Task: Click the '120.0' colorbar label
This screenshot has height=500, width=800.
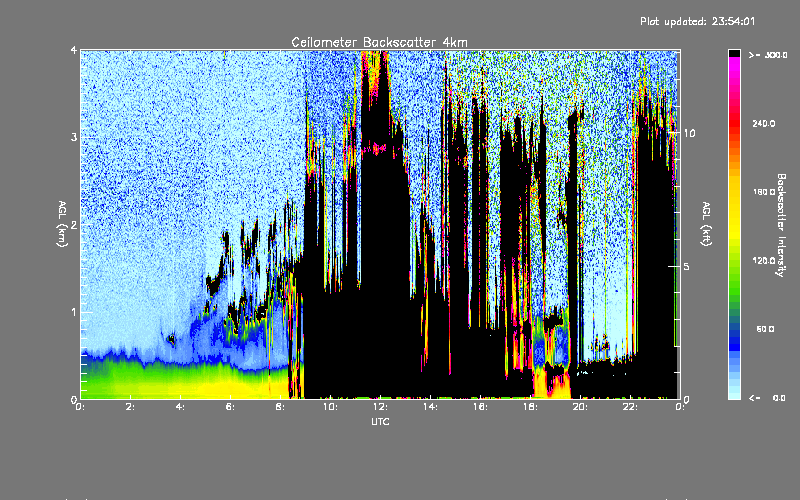Action: (764, 261)
